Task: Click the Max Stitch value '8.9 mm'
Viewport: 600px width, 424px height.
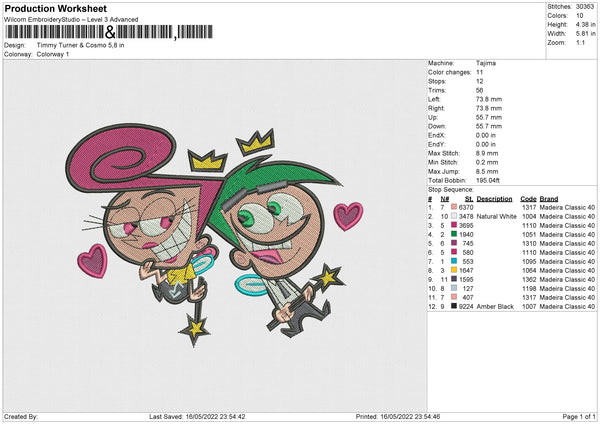Action: point(487,153)
